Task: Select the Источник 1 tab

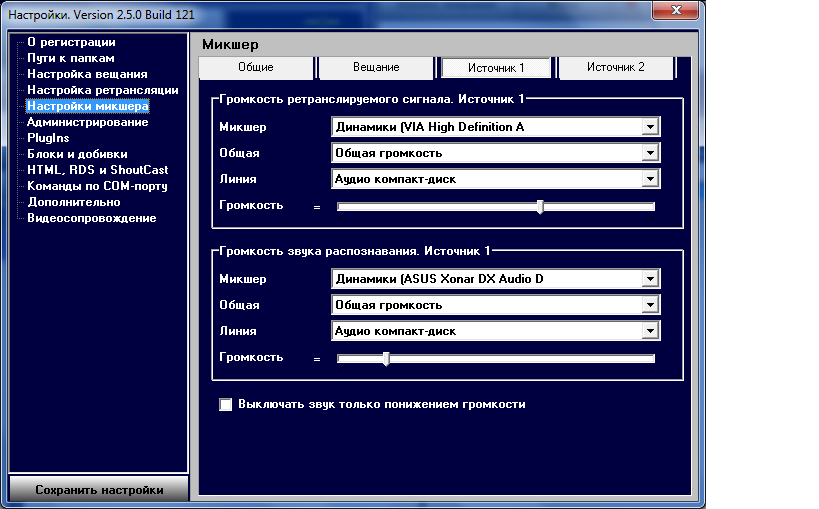Action: point(496,67)
